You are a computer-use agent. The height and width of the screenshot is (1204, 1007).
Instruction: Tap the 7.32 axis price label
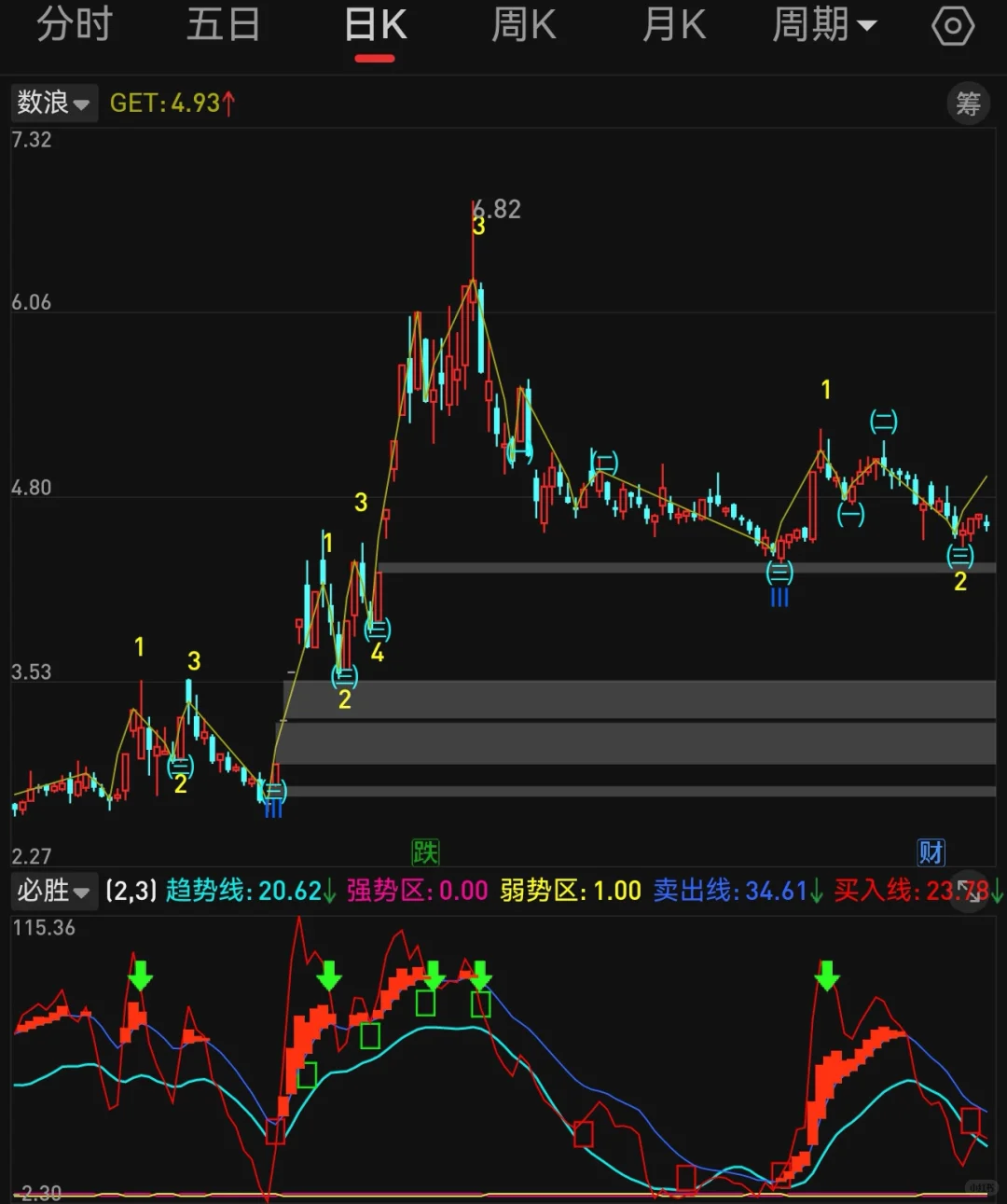click(x=31, y=140)
